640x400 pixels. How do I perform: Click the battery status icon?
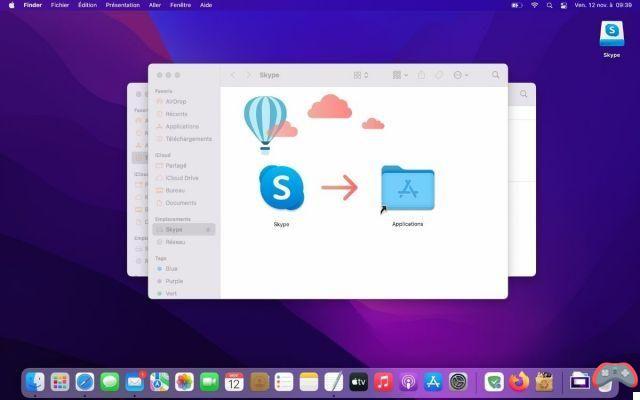[517, 5]
